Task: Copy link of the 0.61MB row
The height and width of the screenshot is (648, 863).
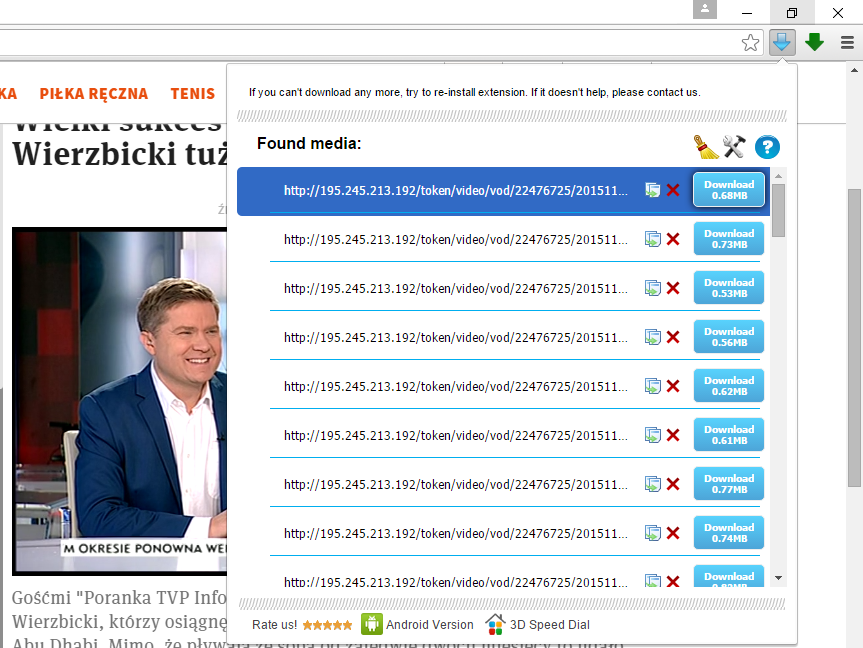Action: 653,435
